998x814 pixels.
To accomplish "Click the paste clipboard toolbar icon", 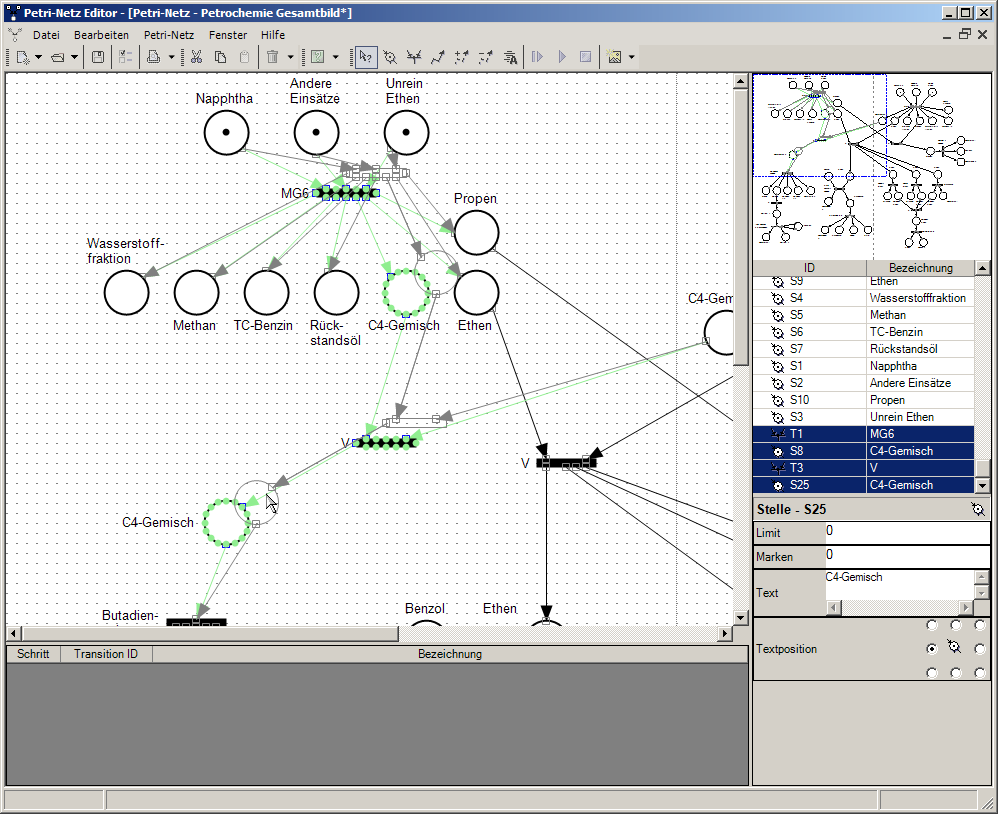I will 244,57.
